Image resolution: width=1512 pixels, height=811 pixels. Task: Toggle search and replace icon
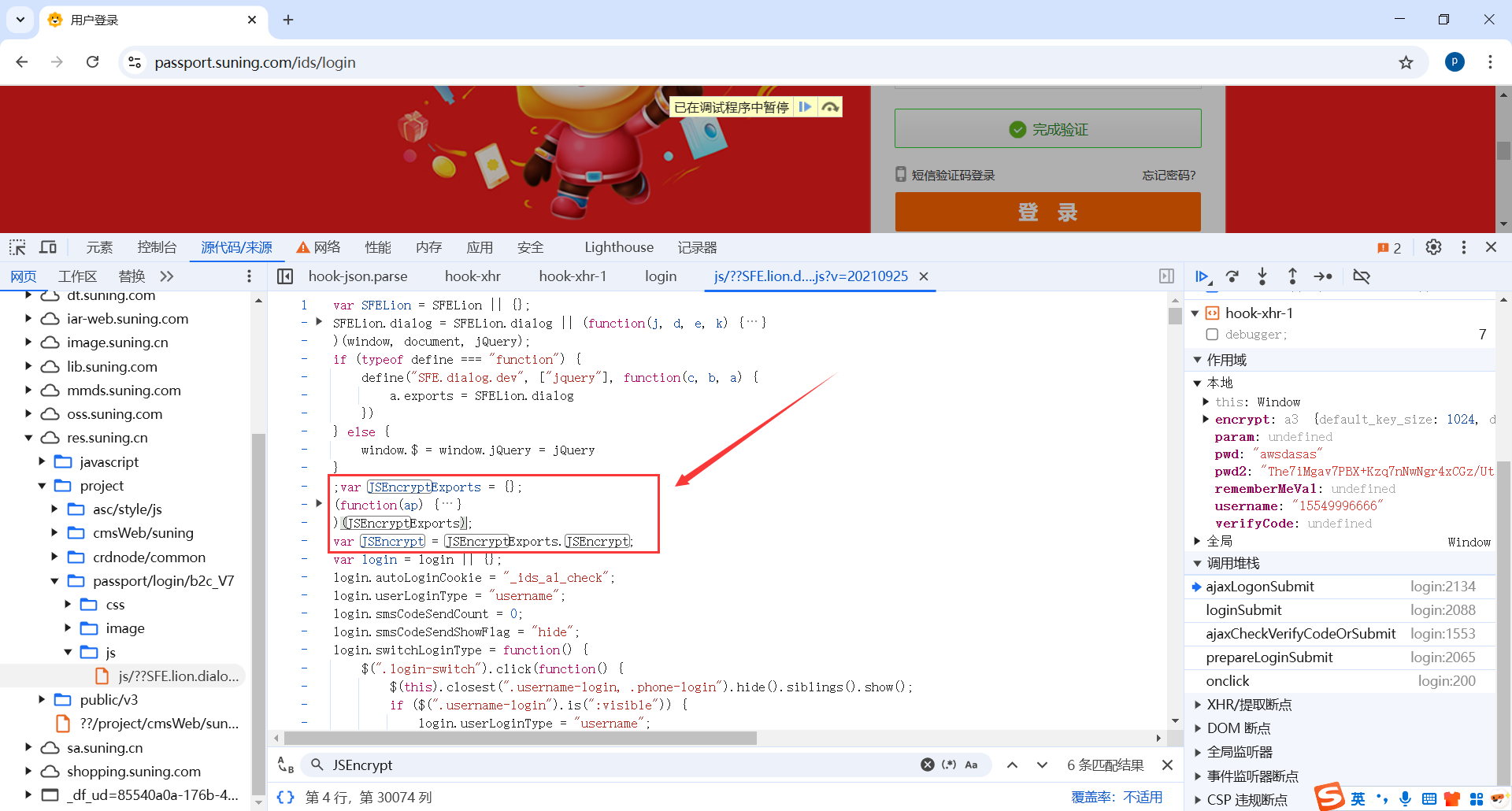click(x=285, y=765)
